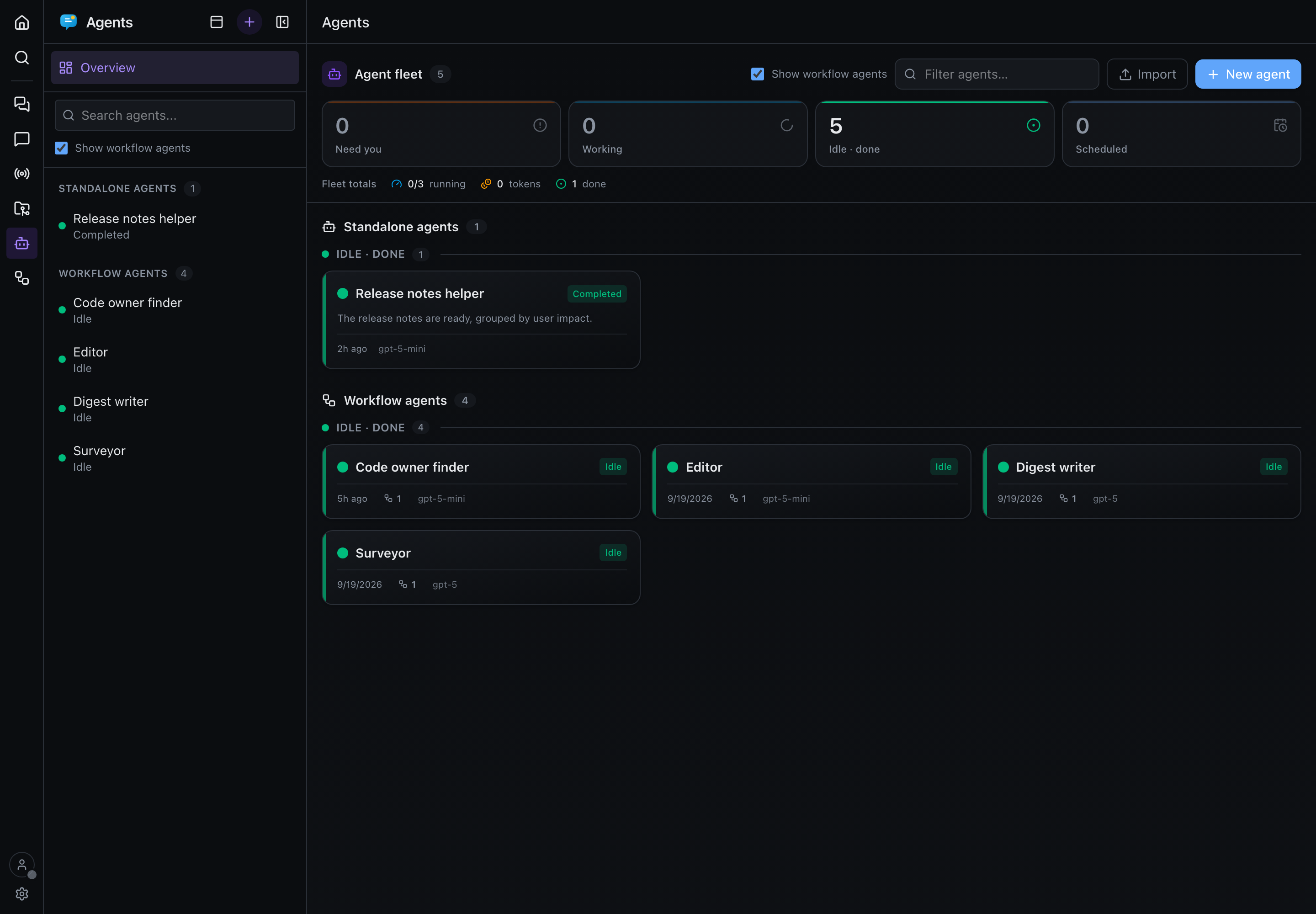Focus the Search agents field
The image size is (1316, 914).
coord(175,115)
